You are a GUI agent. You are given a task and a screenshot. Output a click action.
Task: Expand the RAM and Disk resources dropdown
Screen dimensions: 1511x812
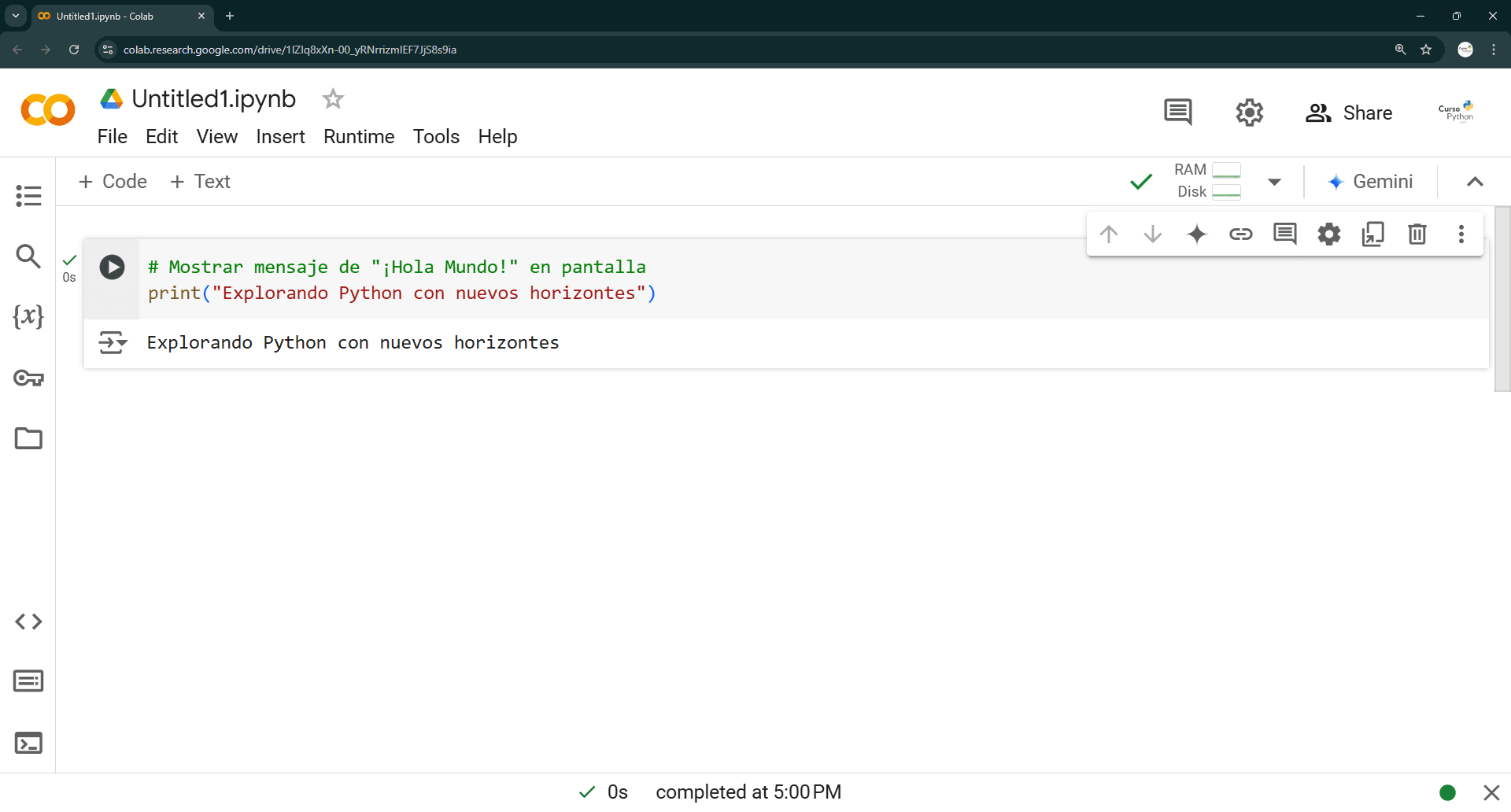[1274, 181]
